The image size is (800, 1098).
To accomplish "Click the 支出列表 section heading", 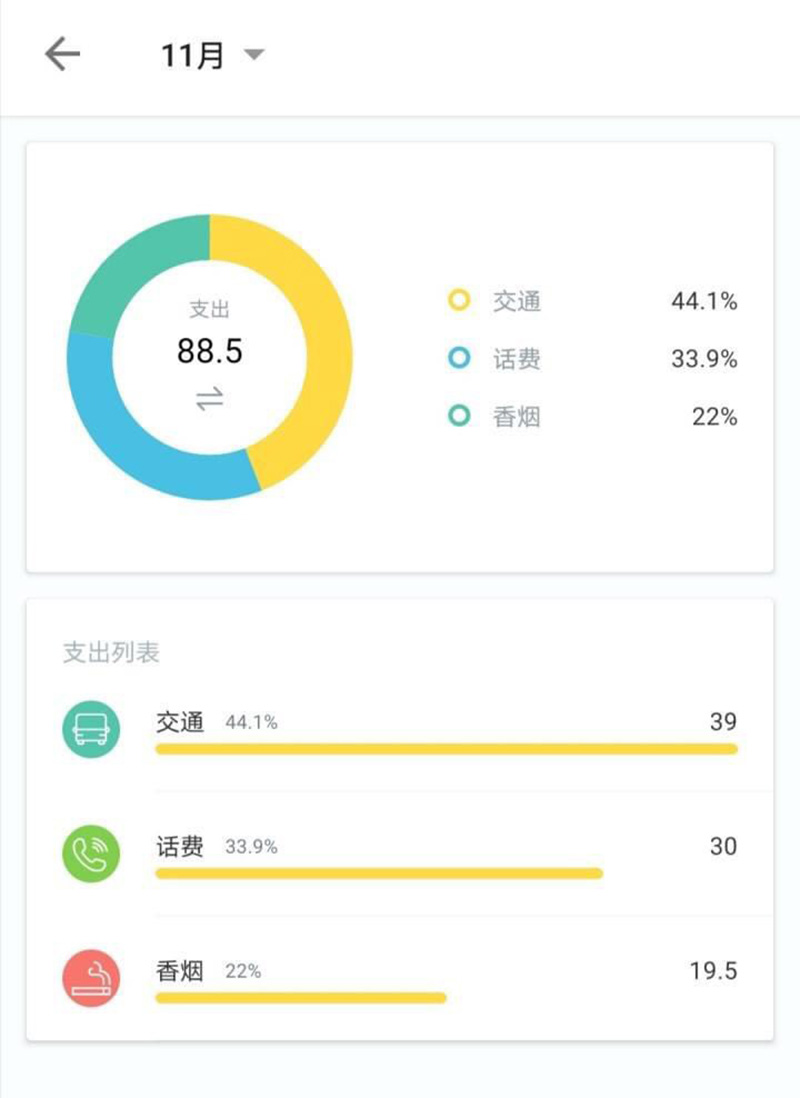I will coord(111,652).
